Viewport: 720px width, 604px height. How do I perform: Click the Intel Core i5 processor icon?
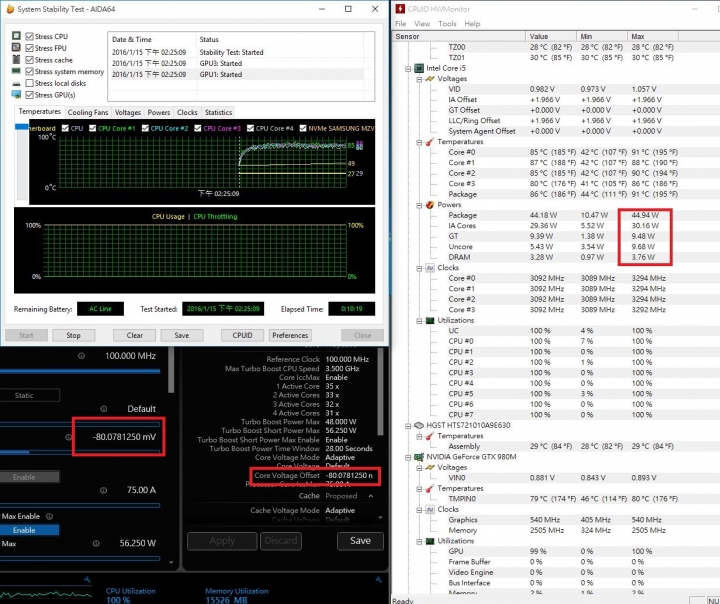pyautogui.click(x=419, y=68)
